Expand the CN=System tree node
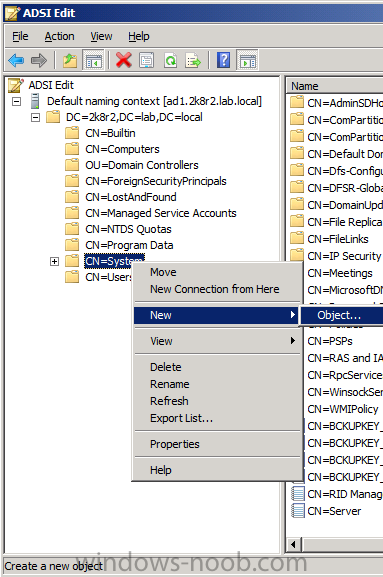The height and width of the screenshot is (577, 383). click(54, 261)
